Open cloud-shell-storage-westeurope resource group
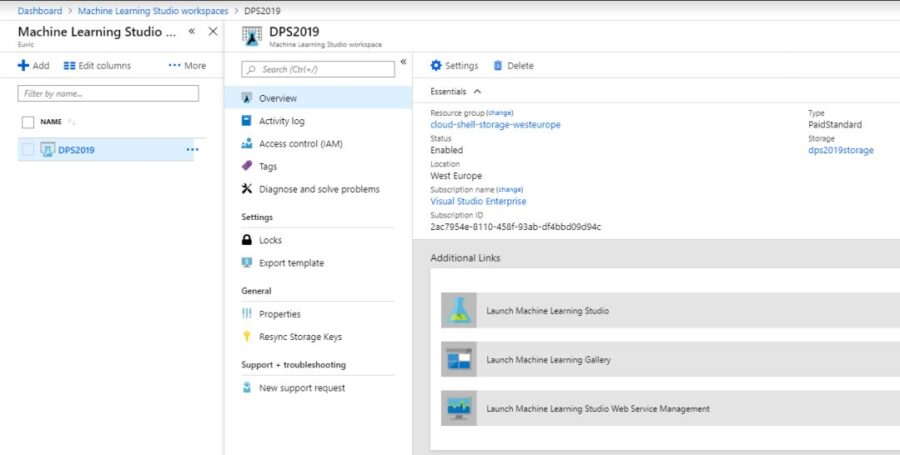This screenshot has width=900, height=455. point(495,125)
